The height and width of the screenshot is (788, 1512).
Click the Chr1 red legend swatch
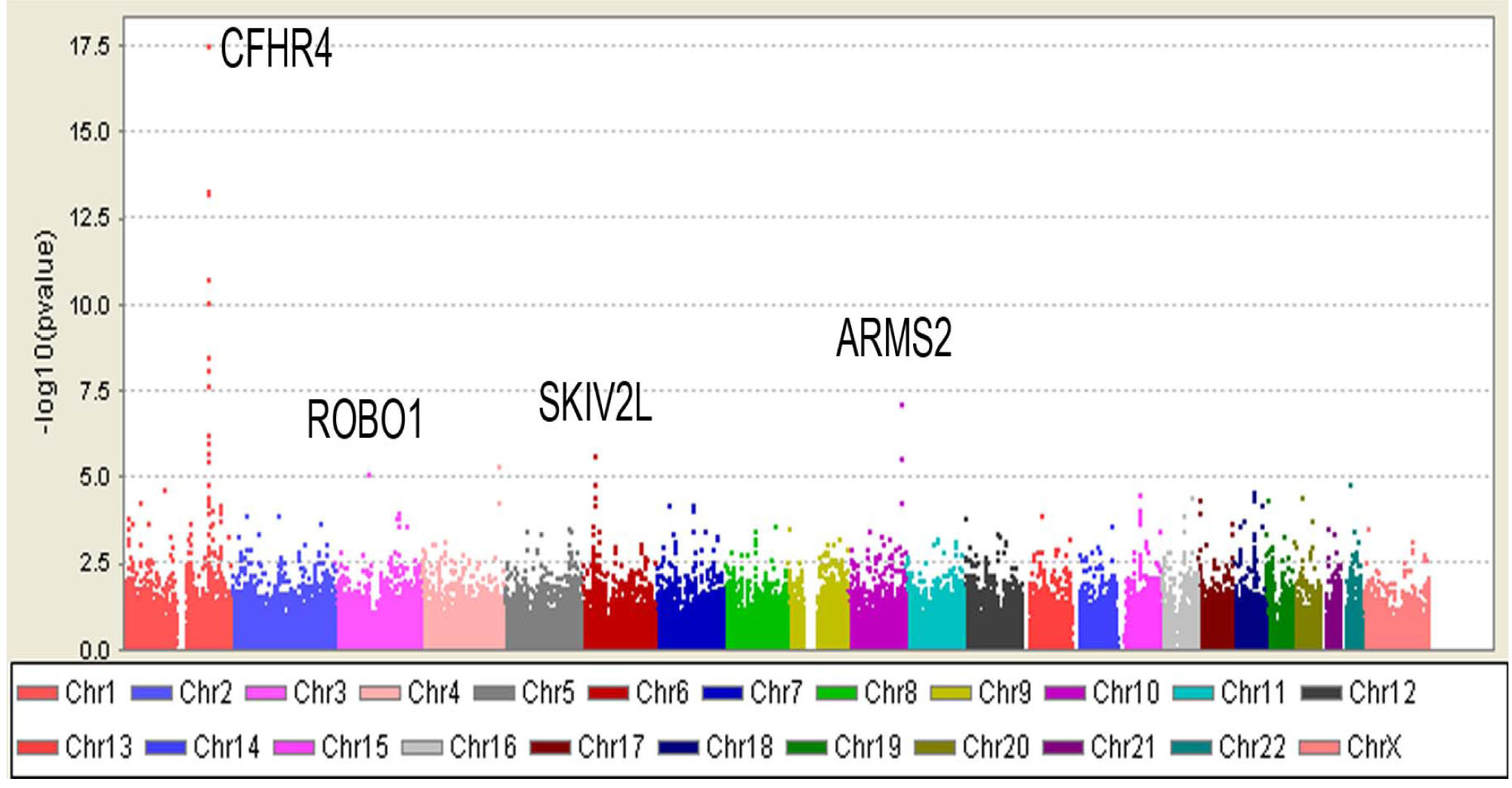pyautogui.click(x=37, y=693)
